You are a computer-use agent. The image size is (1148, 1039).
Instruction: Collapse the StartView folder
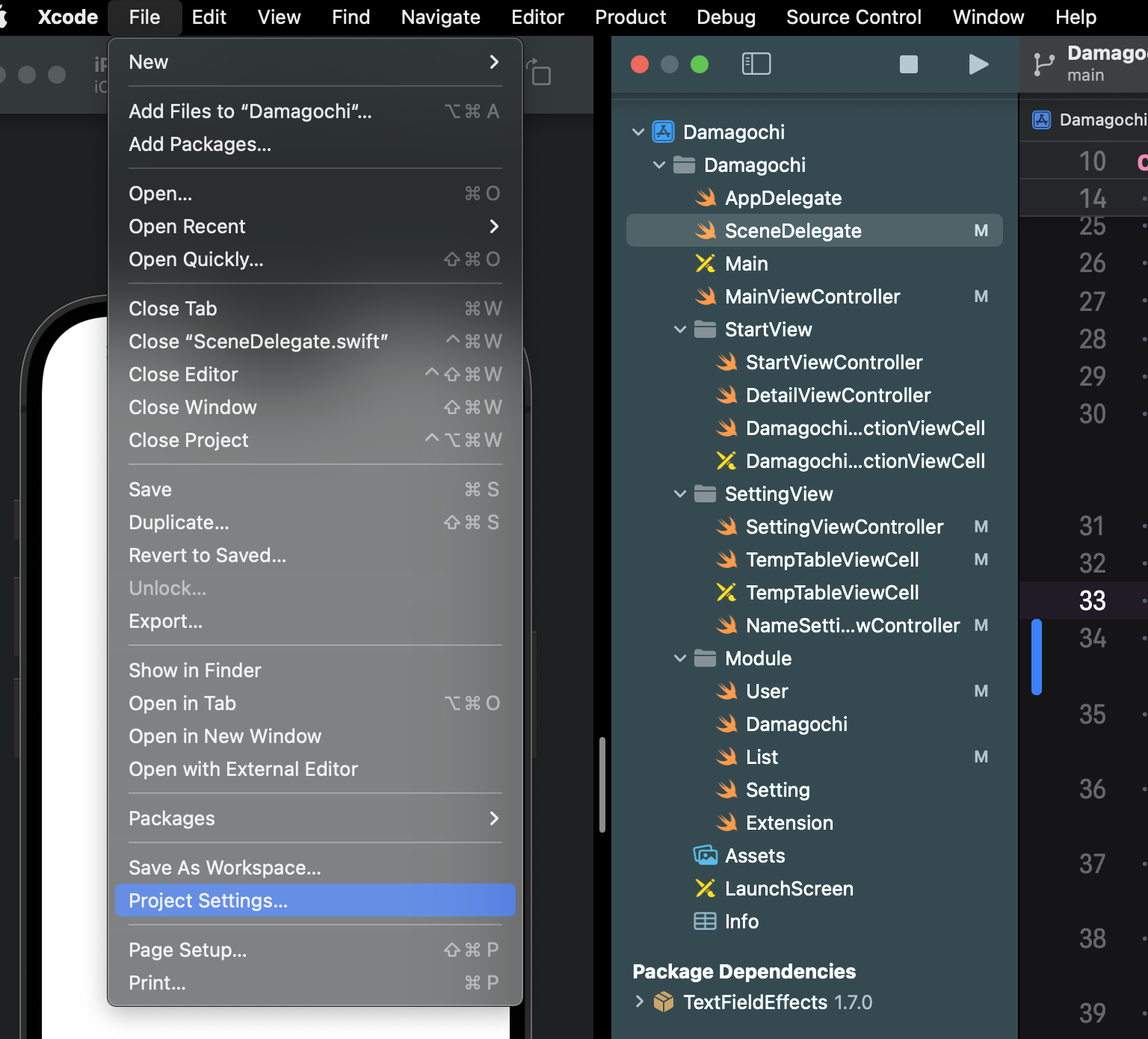(680, 329)
